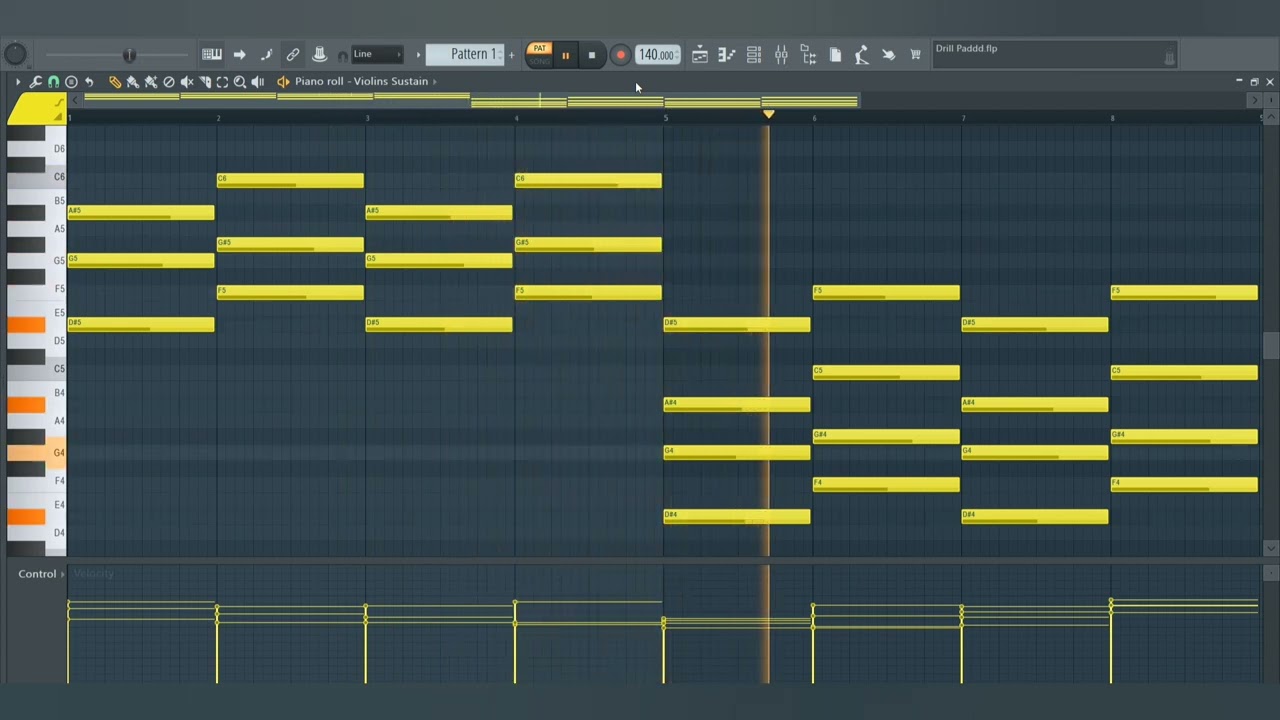Pause playback

(x=565, y=56)
